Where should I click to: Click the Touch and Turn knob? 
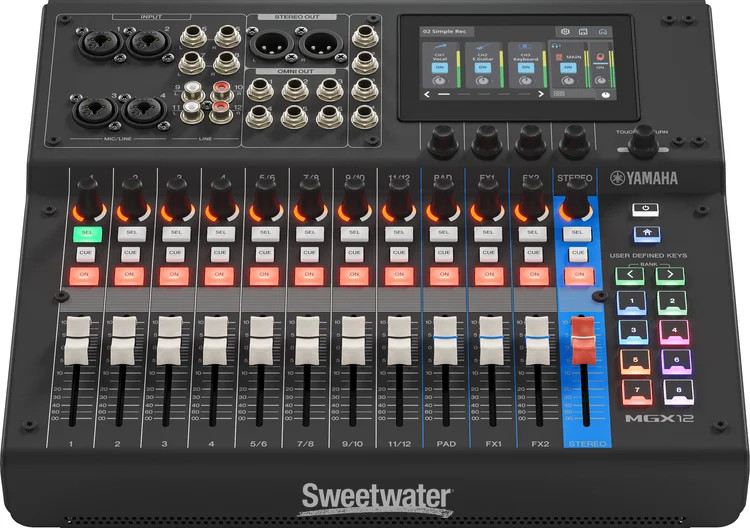pyautogui.click(x=643, y=142)
